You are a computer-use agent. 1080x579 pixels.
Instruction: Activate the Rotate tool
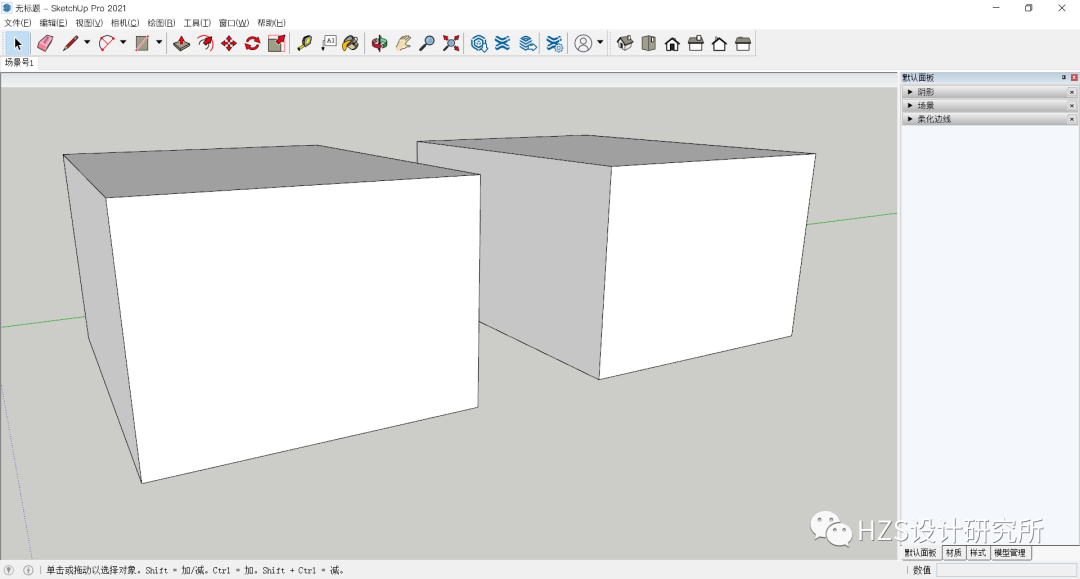click(250, 43)
